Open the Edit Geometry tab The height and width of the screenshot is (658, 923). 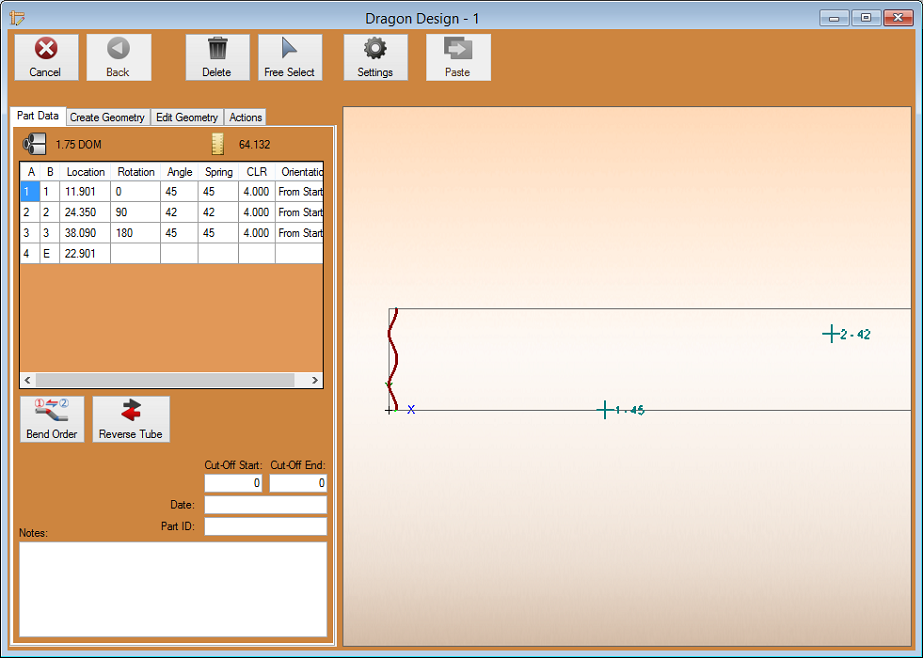coord(187,117)
